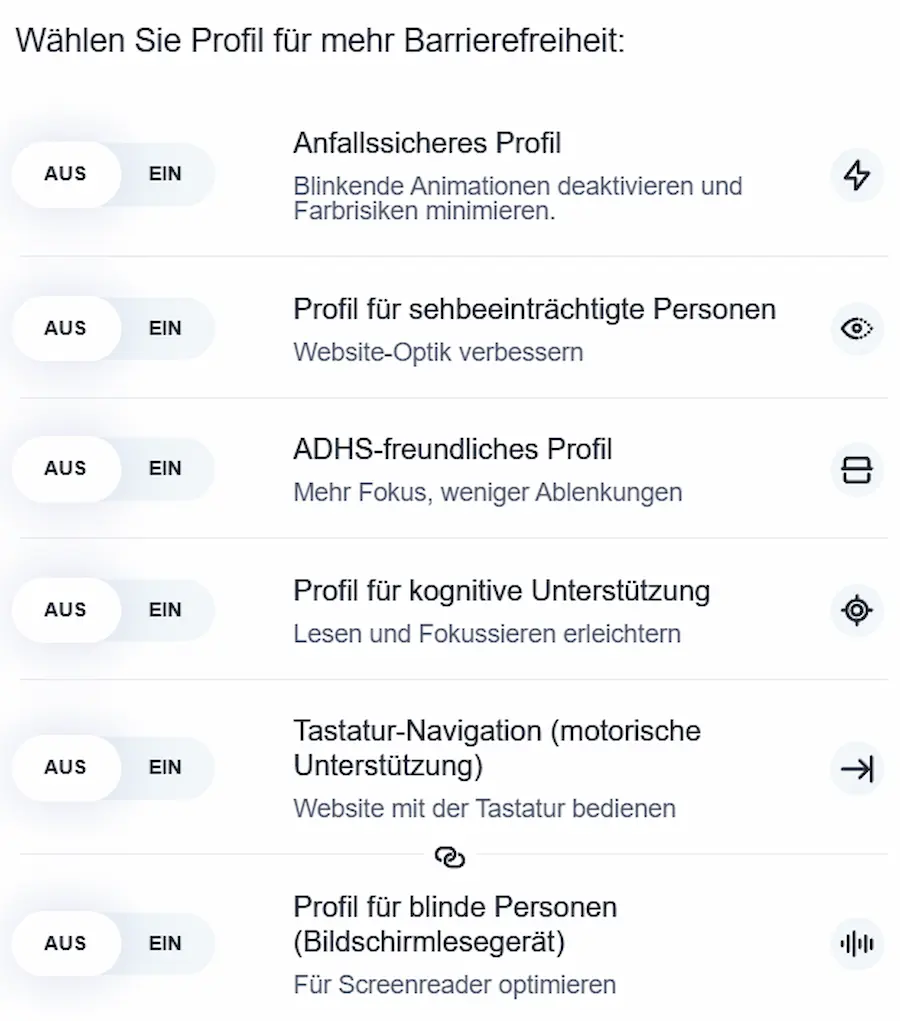
Task: Turn on blind persons profile EIN
Action: point(165,943)
